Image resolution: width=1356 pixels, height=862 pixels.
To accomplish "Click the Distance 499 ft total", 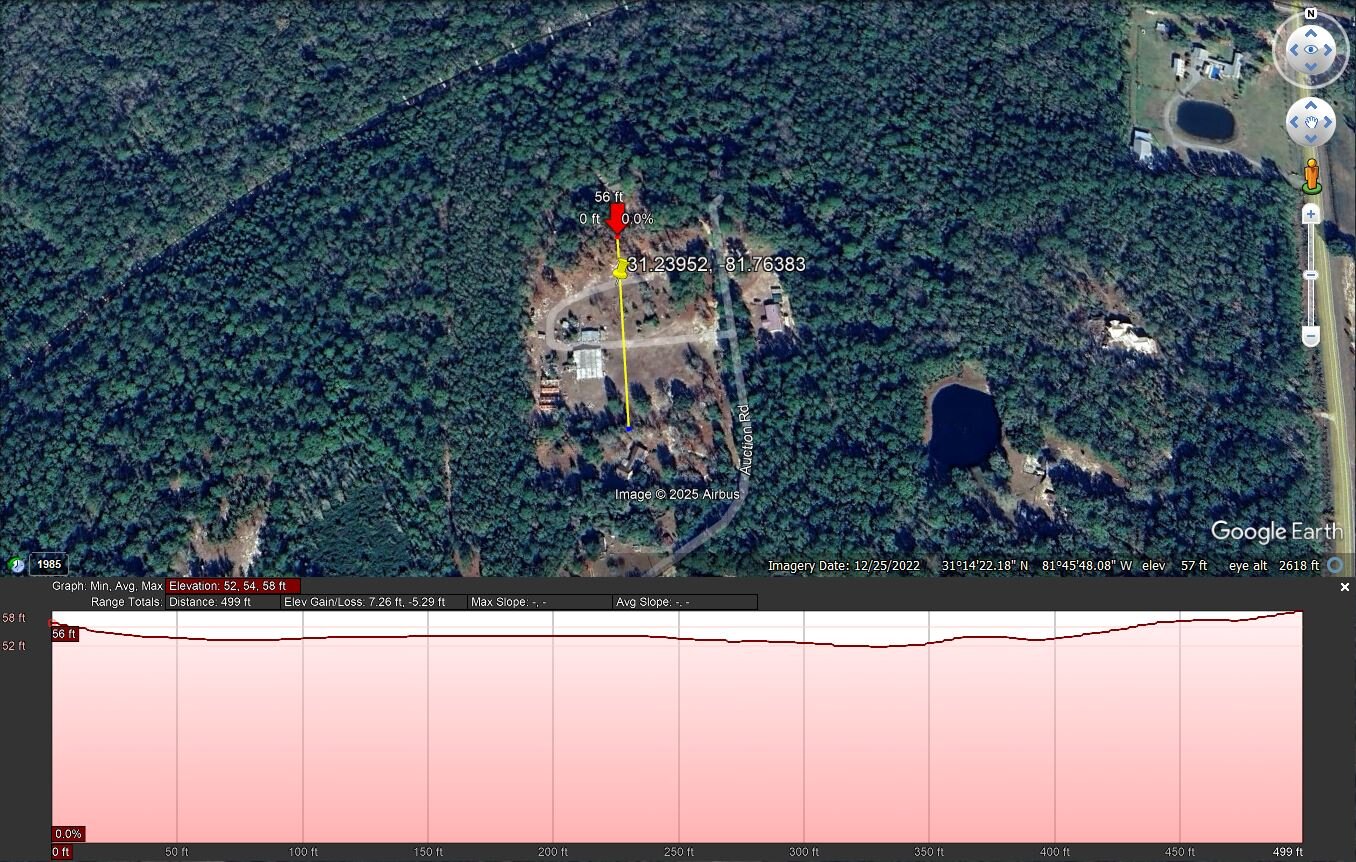I will click(222, 602).
